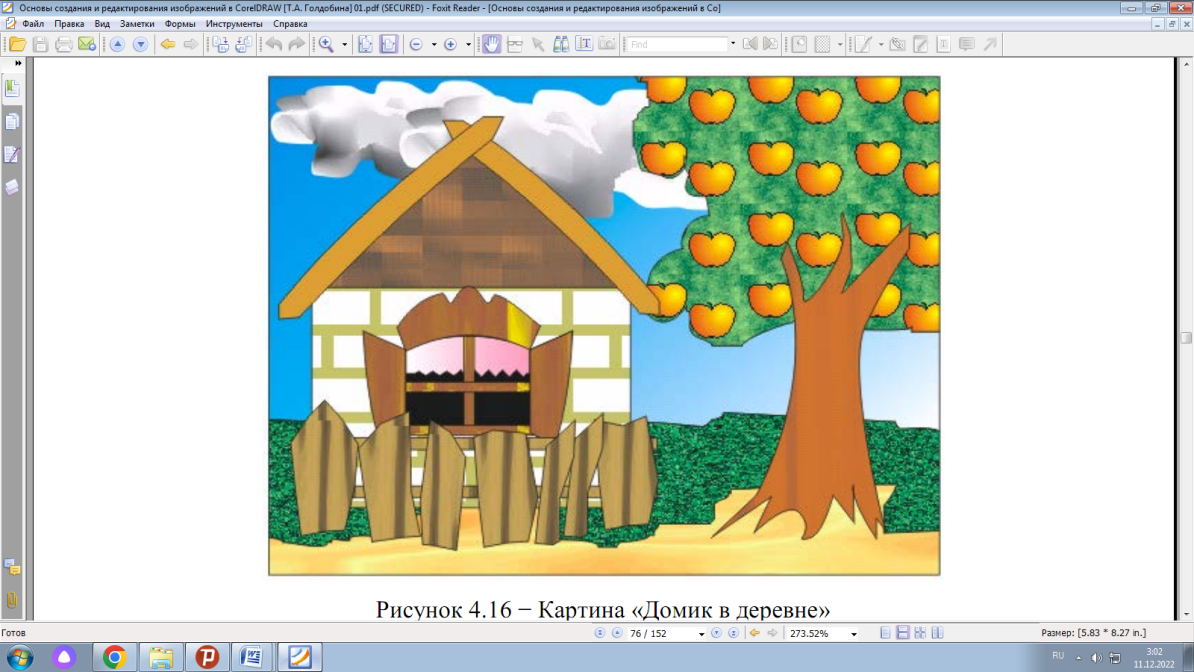Open the Заметки menu
The height and width of the screenshot is (672, 1194).
(x=137, y=24)
